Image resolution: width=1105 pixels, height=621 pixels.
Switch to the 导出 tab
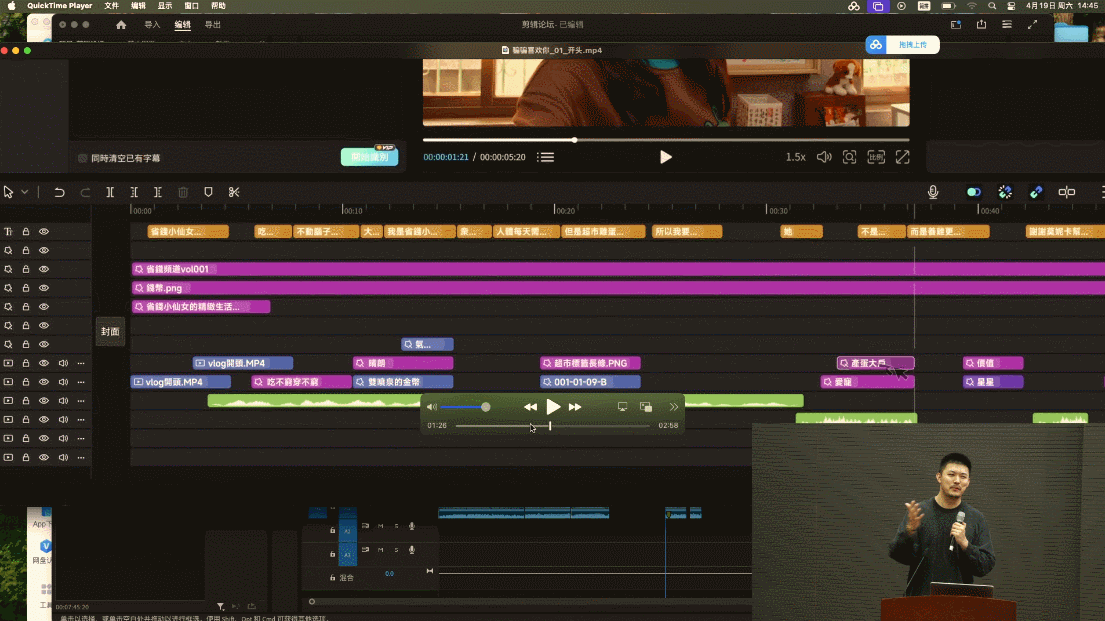(x=213, y=25)
